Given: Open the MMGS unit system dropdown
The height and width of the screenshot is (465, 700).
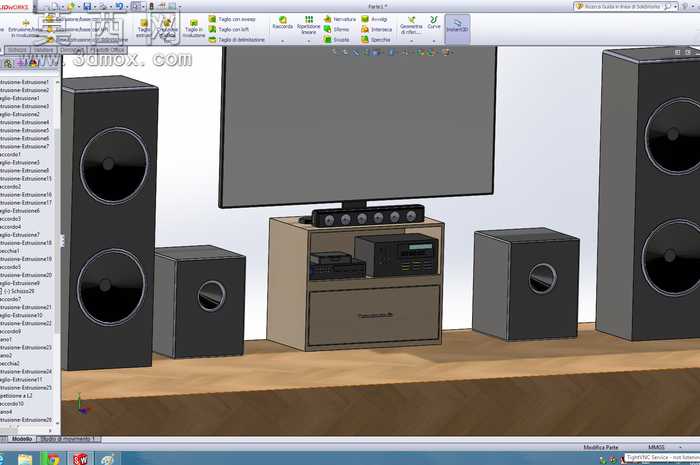Looking at the screenshot, I should click(680, 447).
